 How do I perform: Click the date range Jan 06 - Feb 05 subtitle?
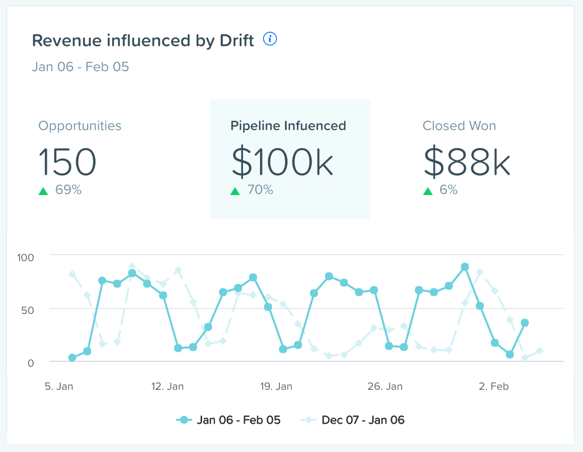[x=80, y=67]
